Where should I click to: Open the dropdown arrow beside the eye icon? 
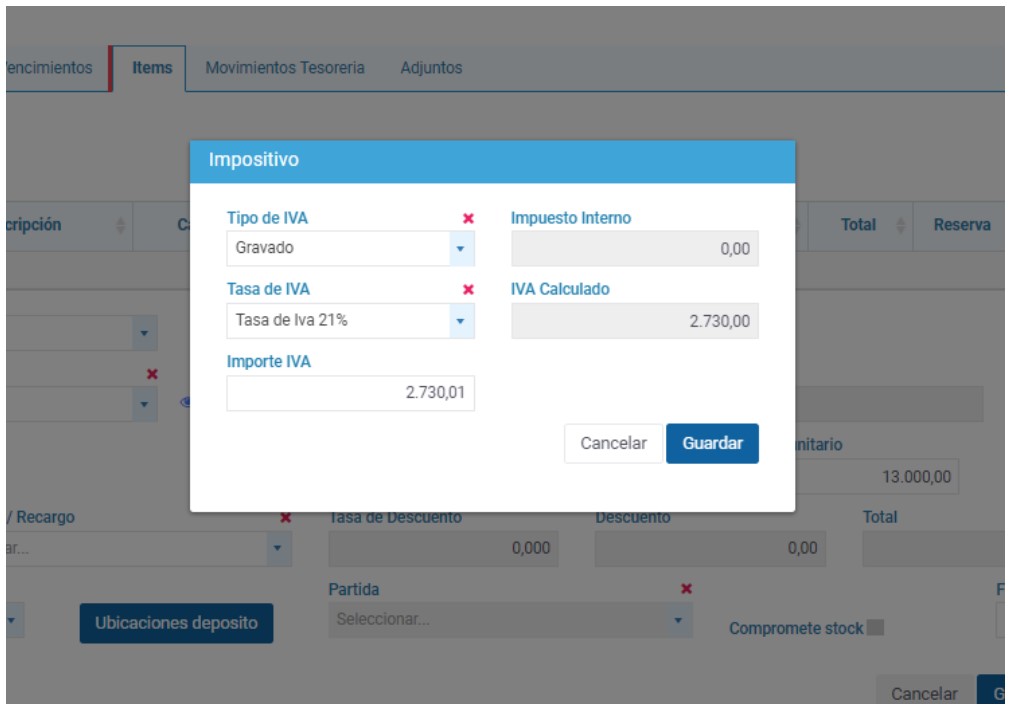point(145,405)
